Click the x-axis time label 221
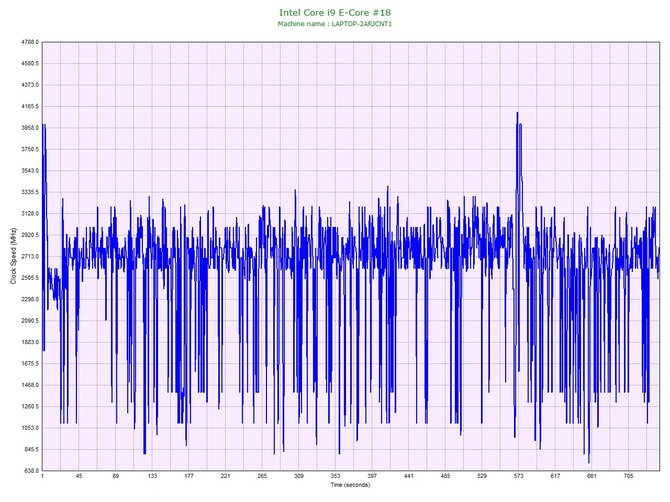Viewport: 670px width, 502px height. pyautogui.click(x=226, y=476)
